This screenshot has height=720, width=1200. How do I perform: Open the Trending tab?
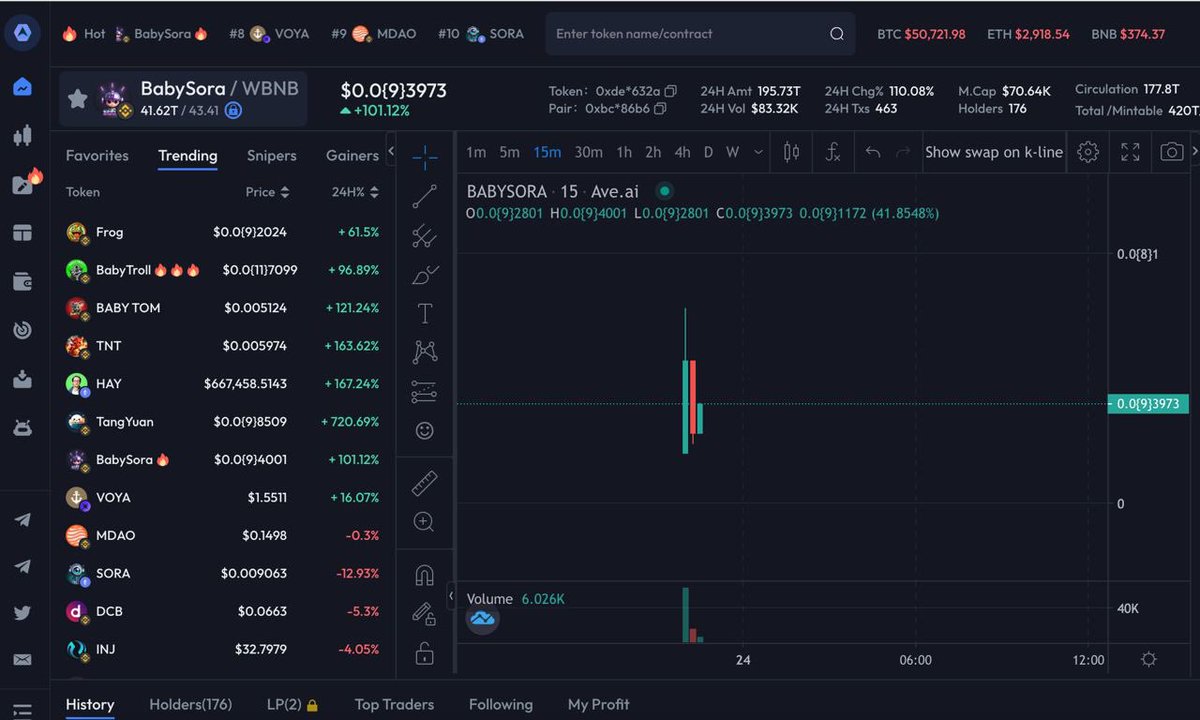click(x=188, y=156)
